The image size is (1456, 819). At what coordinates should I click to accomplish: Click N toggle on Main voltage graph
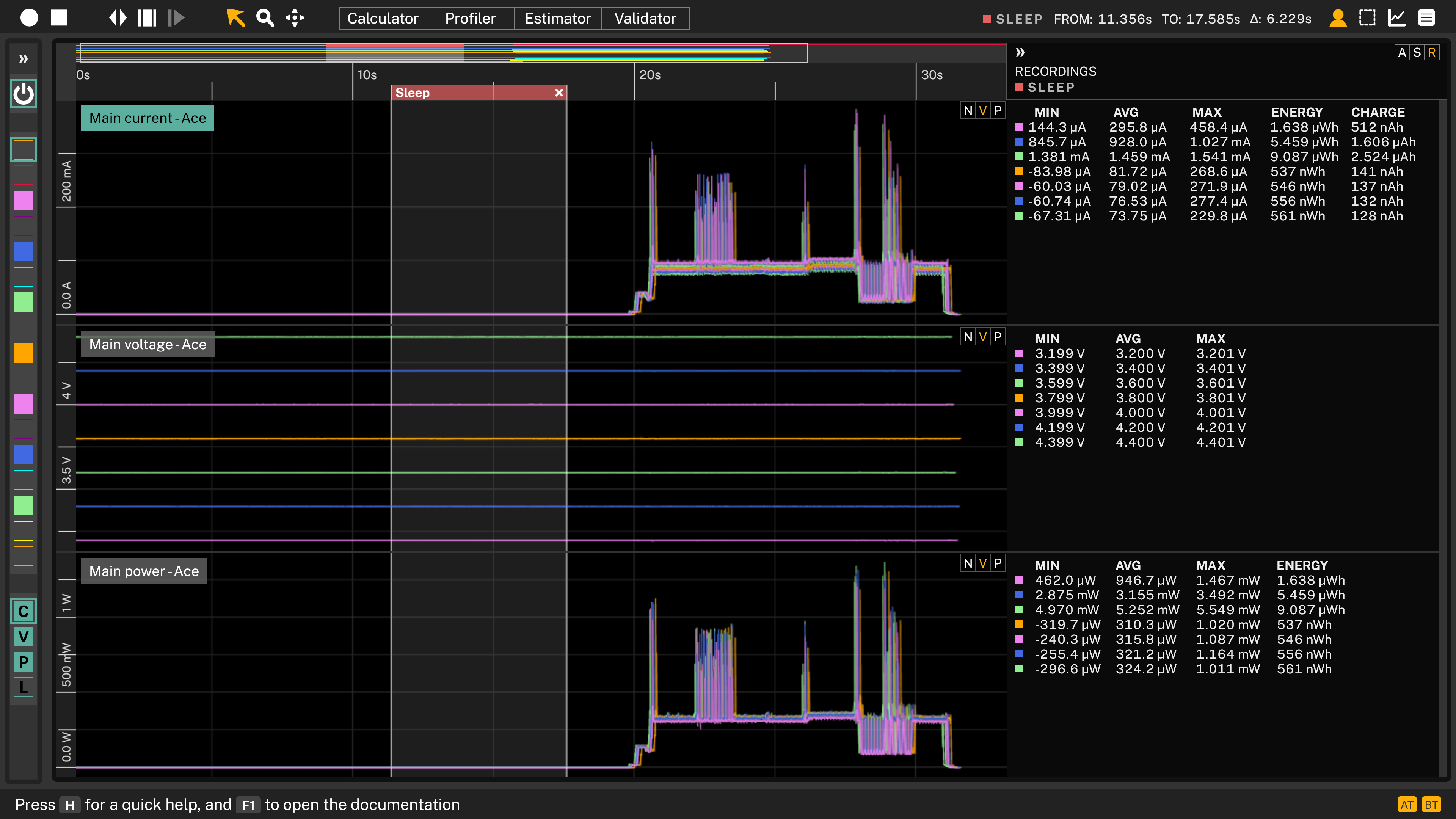tap(968, 337)
